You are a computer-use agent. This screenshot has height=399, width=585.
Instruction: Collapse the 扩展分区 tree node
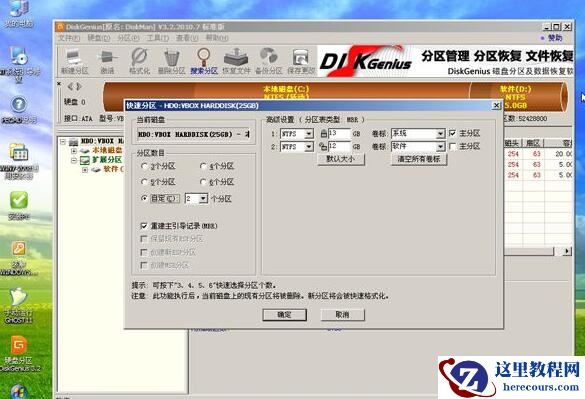tap(74, 160)
